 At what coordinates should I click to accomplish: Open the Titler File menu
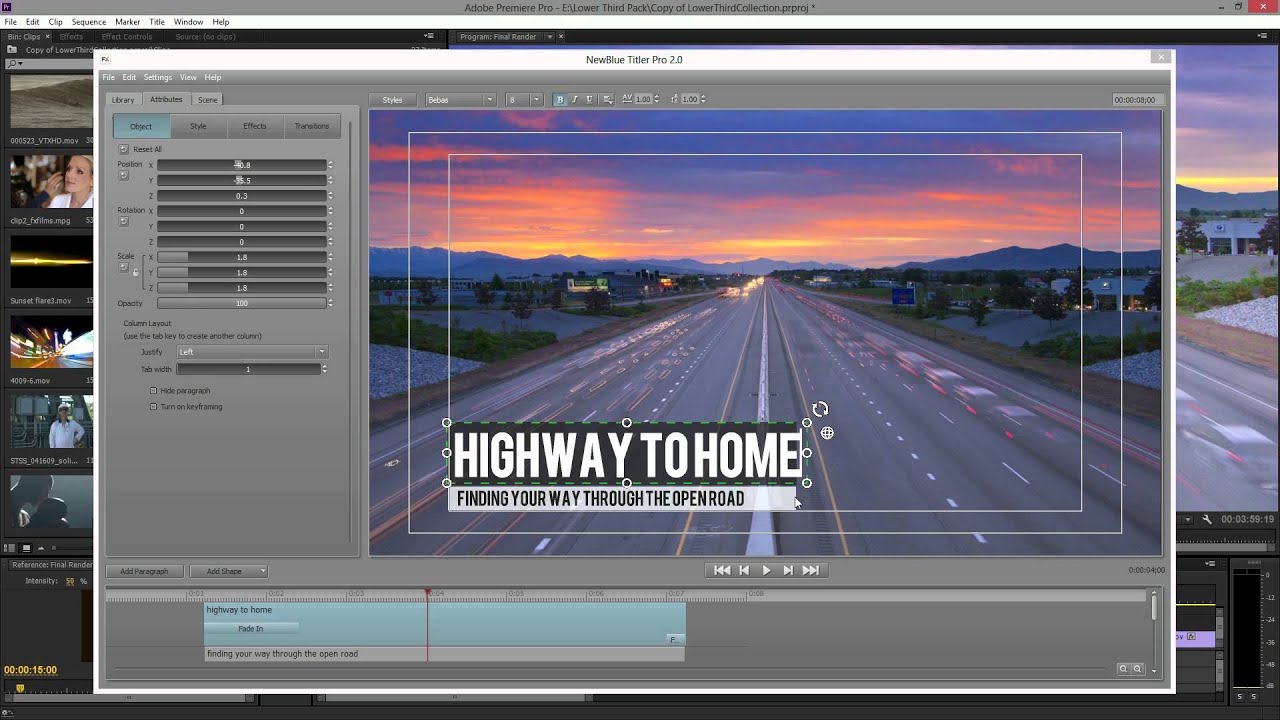(x=108, y=77)
